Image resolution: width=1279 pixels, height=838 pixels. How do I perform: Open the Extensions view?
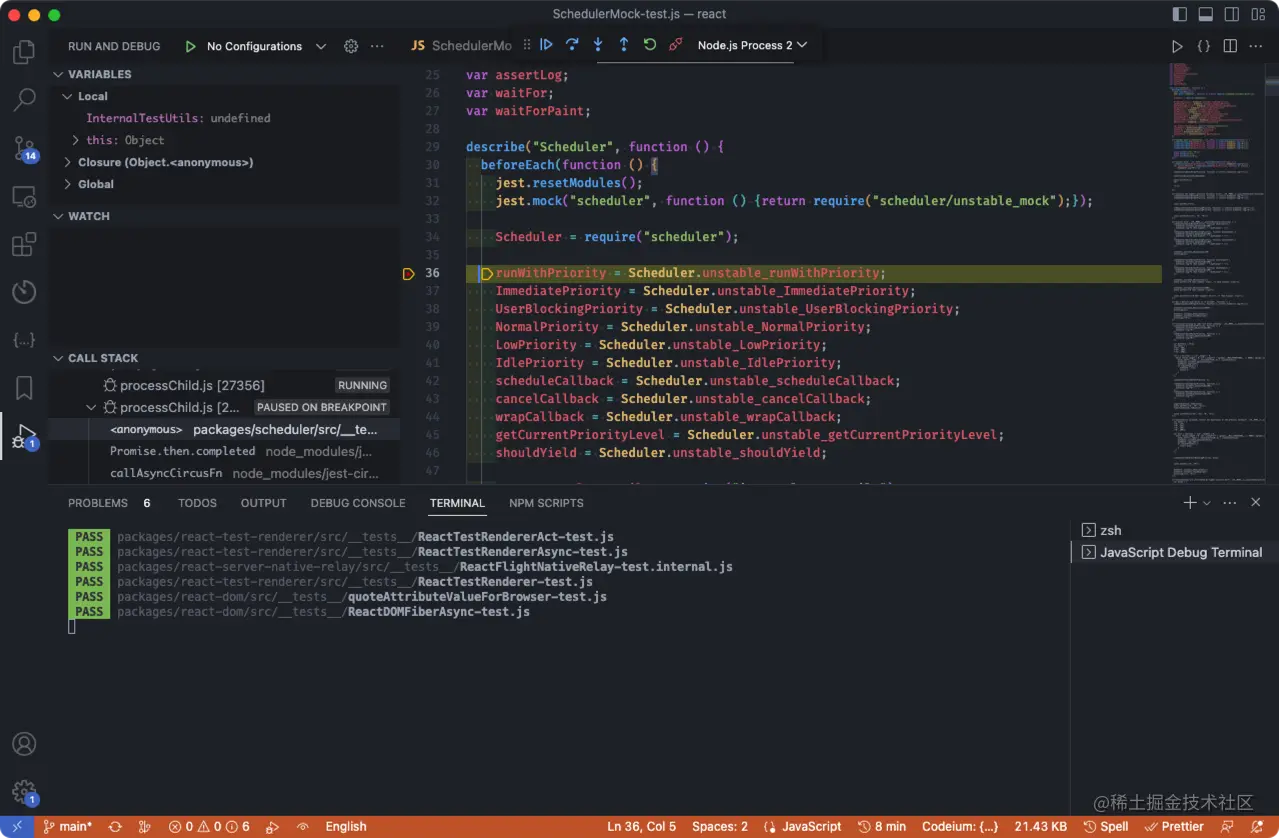pos(24,245)
